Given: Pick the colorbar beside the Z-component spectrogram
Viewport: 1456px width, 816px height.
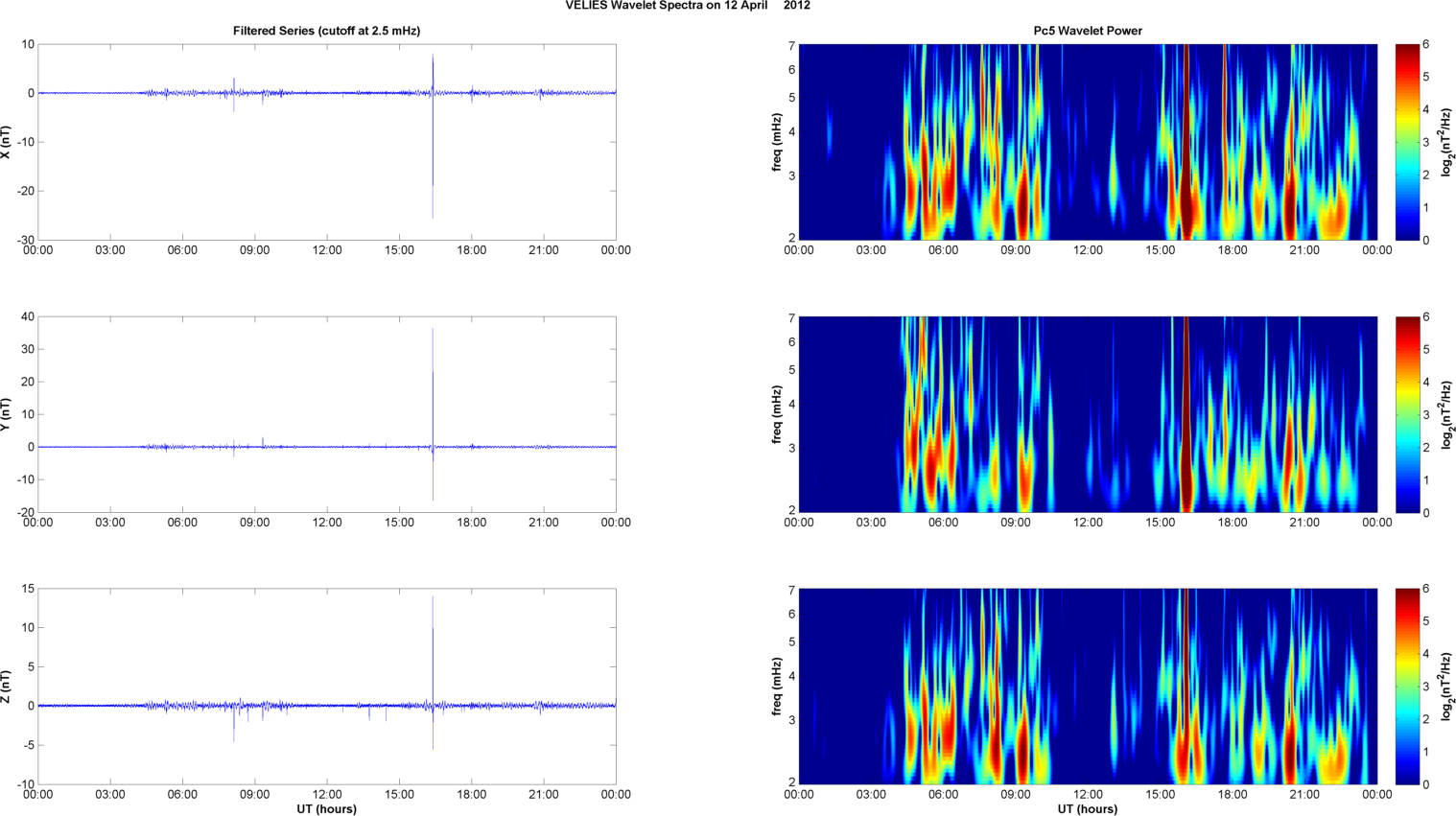Looking at the screenshot, I should (1407, 687).
